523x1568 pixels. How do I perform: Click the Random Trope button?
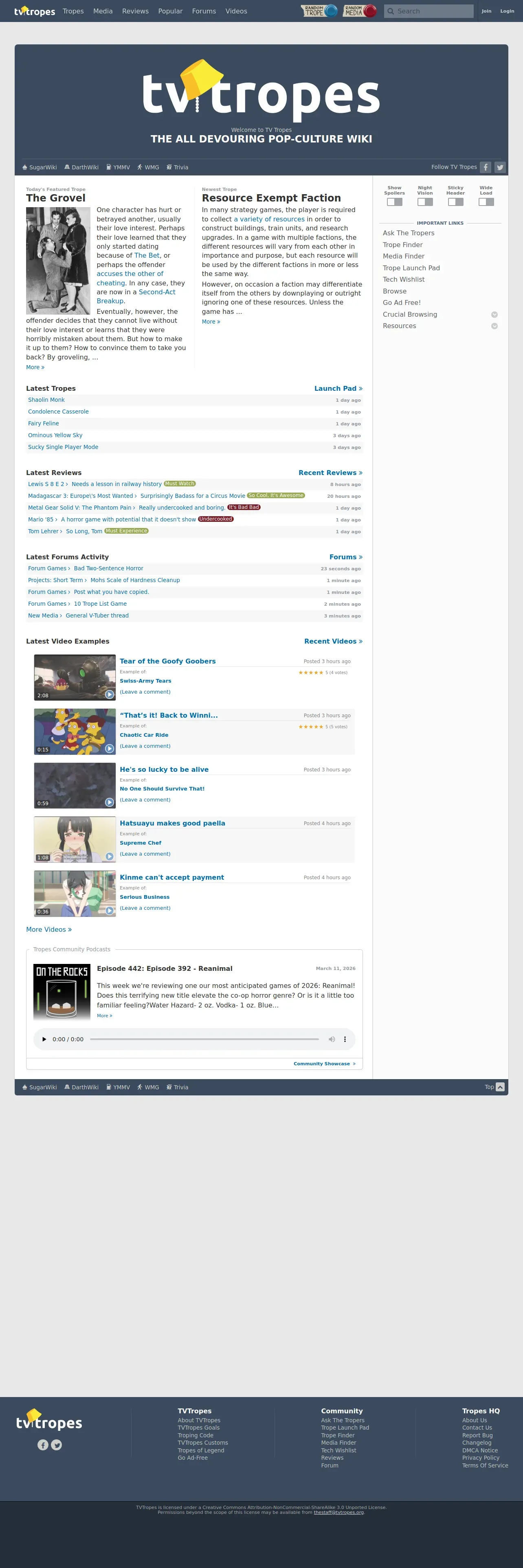[319, 11]
